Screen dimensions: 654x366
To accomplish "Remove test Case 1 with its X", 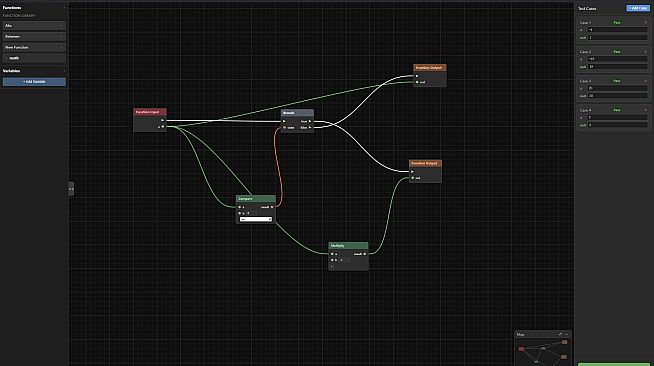I will click(x=645, y=23).
